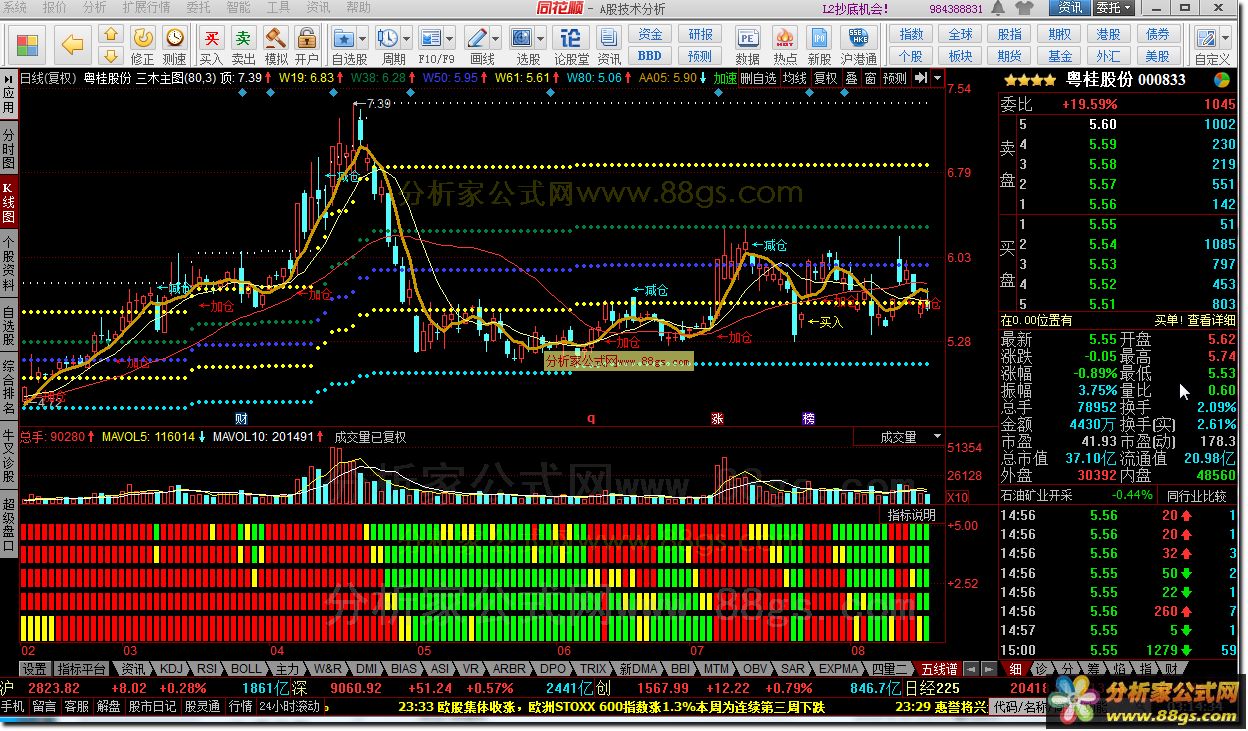
Task: Select the 筹 chip distribution tab
Action: (x=1094, y=669)
